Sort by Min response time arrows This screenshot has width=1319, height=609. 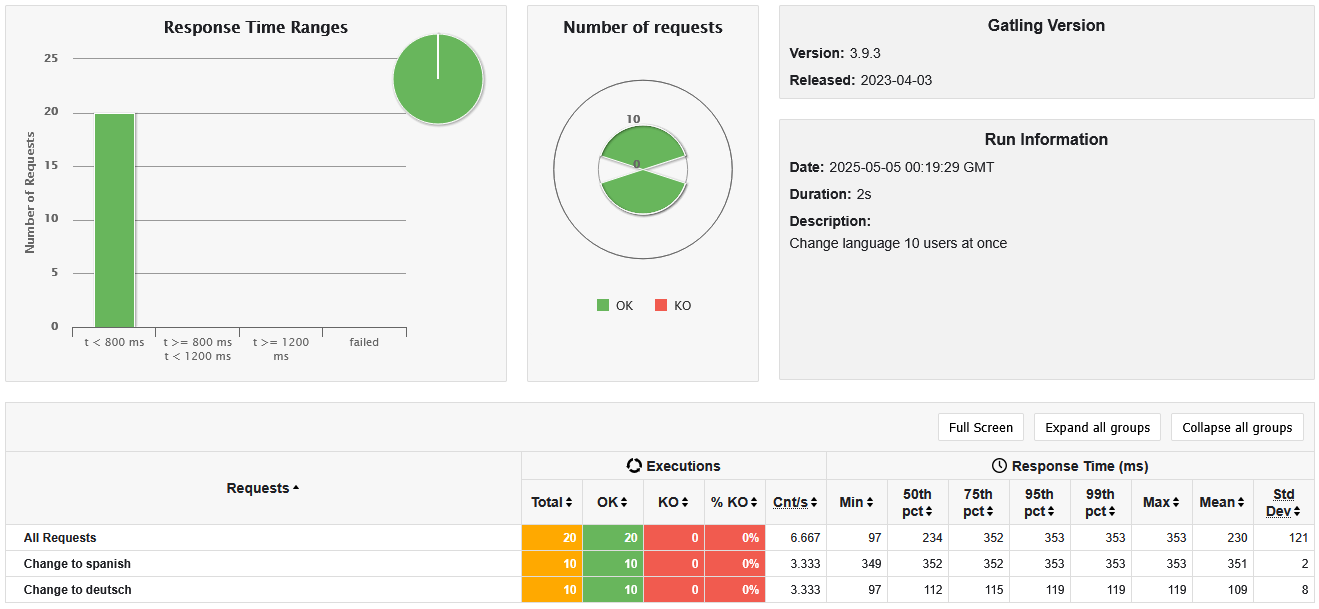[870, 502]
